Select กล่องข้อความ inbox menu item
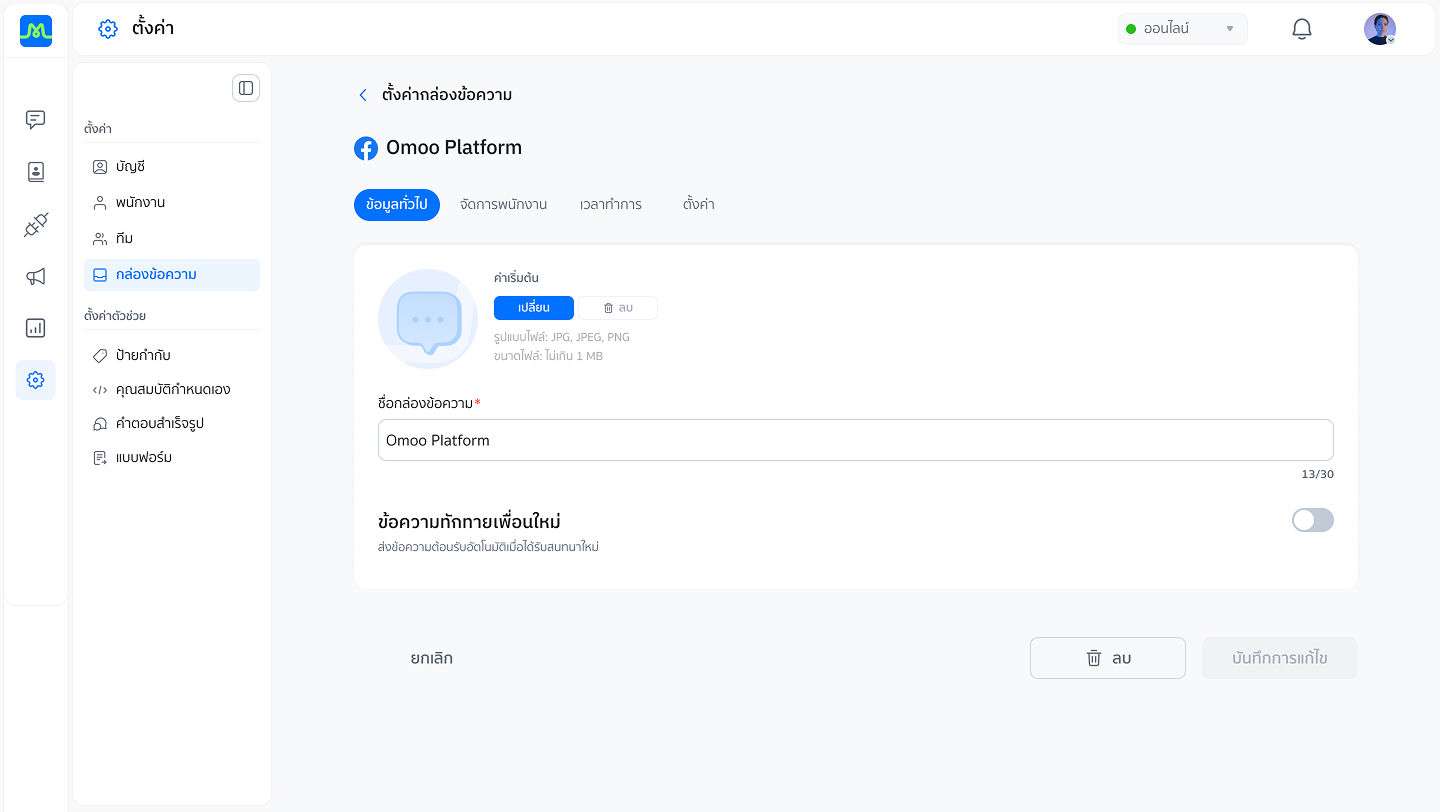Viewport: 1440px width, 812px height. tap(172, 275)
